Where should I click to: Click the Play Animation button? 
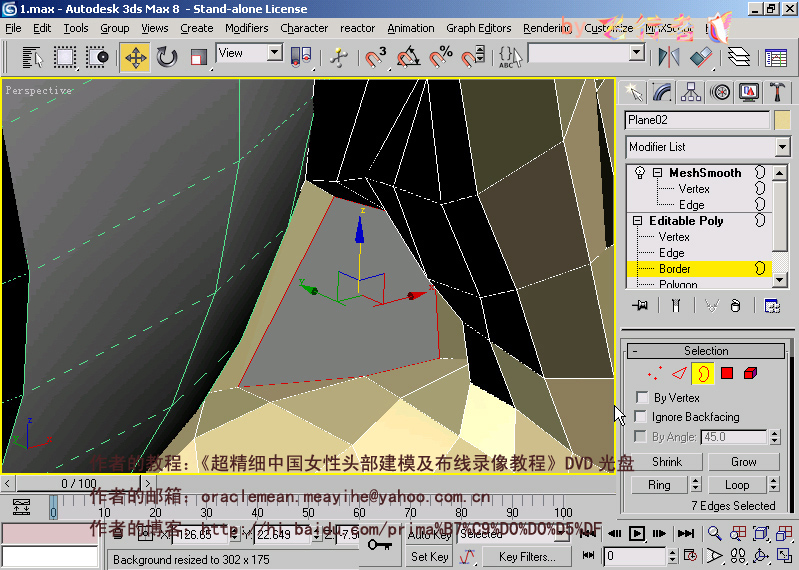tap(636, 533)
